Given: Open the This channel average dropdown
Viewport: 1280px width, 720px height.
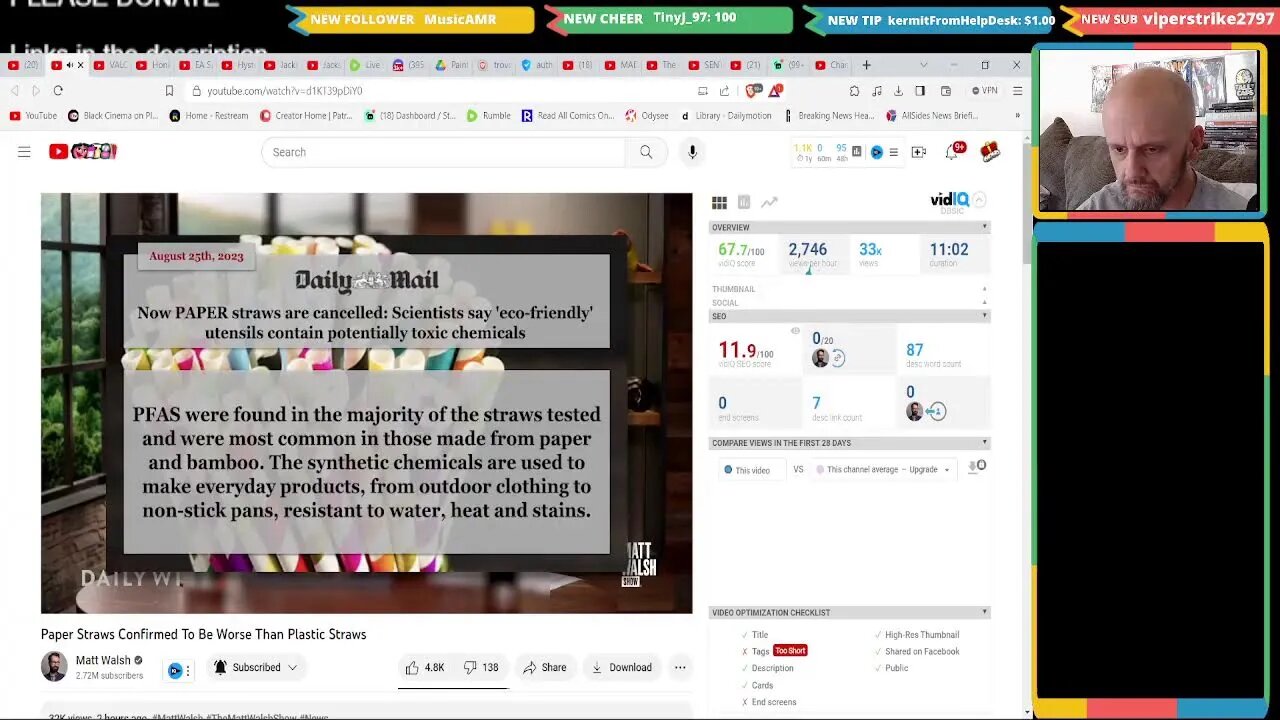Looking at the screenshot, I should coord(884,469).
